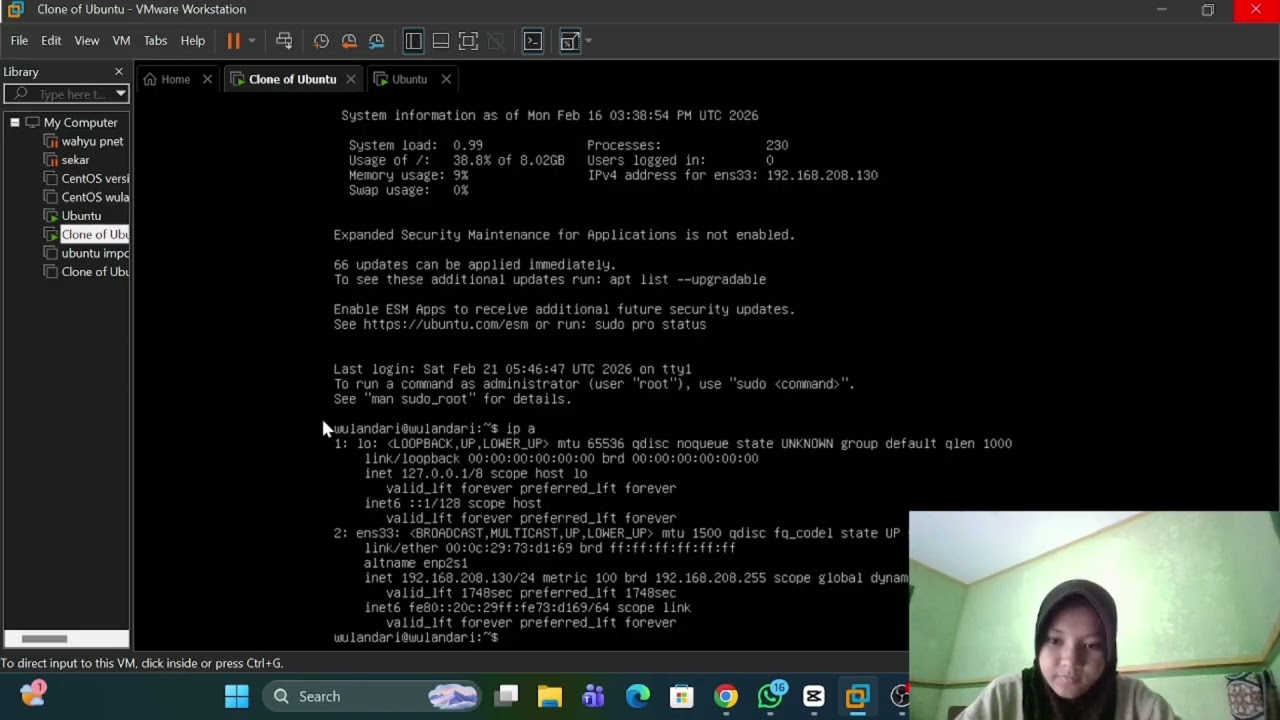Click the 'System information as of' line
Image resolution: width=1280 pixels, height=720 pixels.
pos(549,115)
